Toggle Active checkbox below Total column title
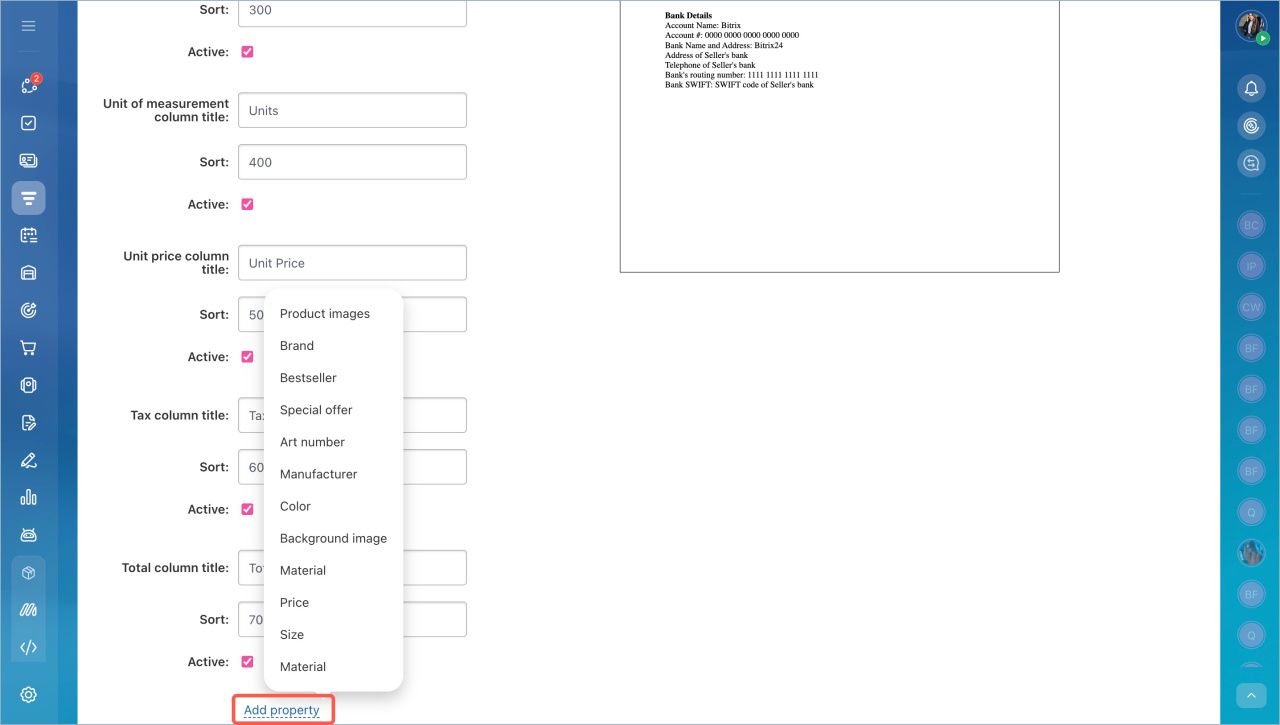This screenshot has width=1280, height=725. [x=247, y=662]
